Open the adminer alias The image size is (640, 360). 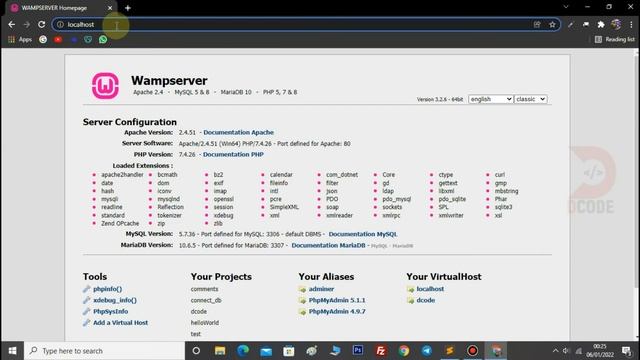321,289
